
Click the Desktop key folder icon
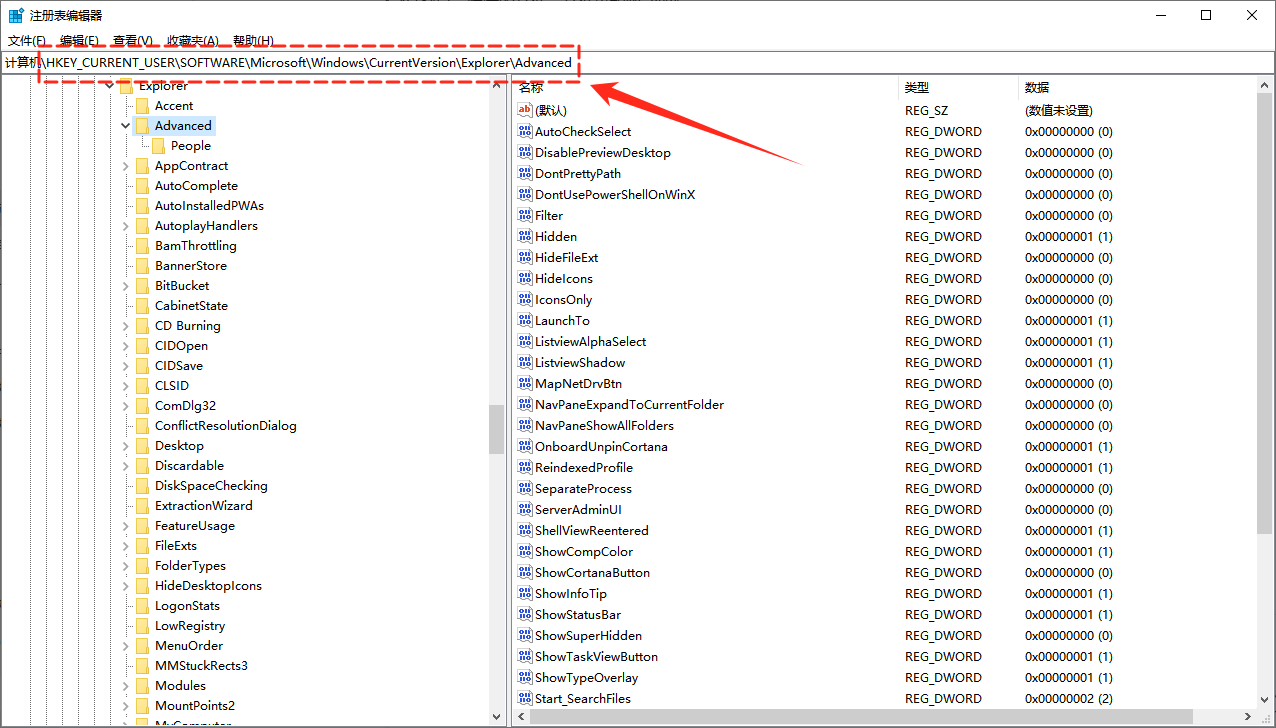[143, 446]
